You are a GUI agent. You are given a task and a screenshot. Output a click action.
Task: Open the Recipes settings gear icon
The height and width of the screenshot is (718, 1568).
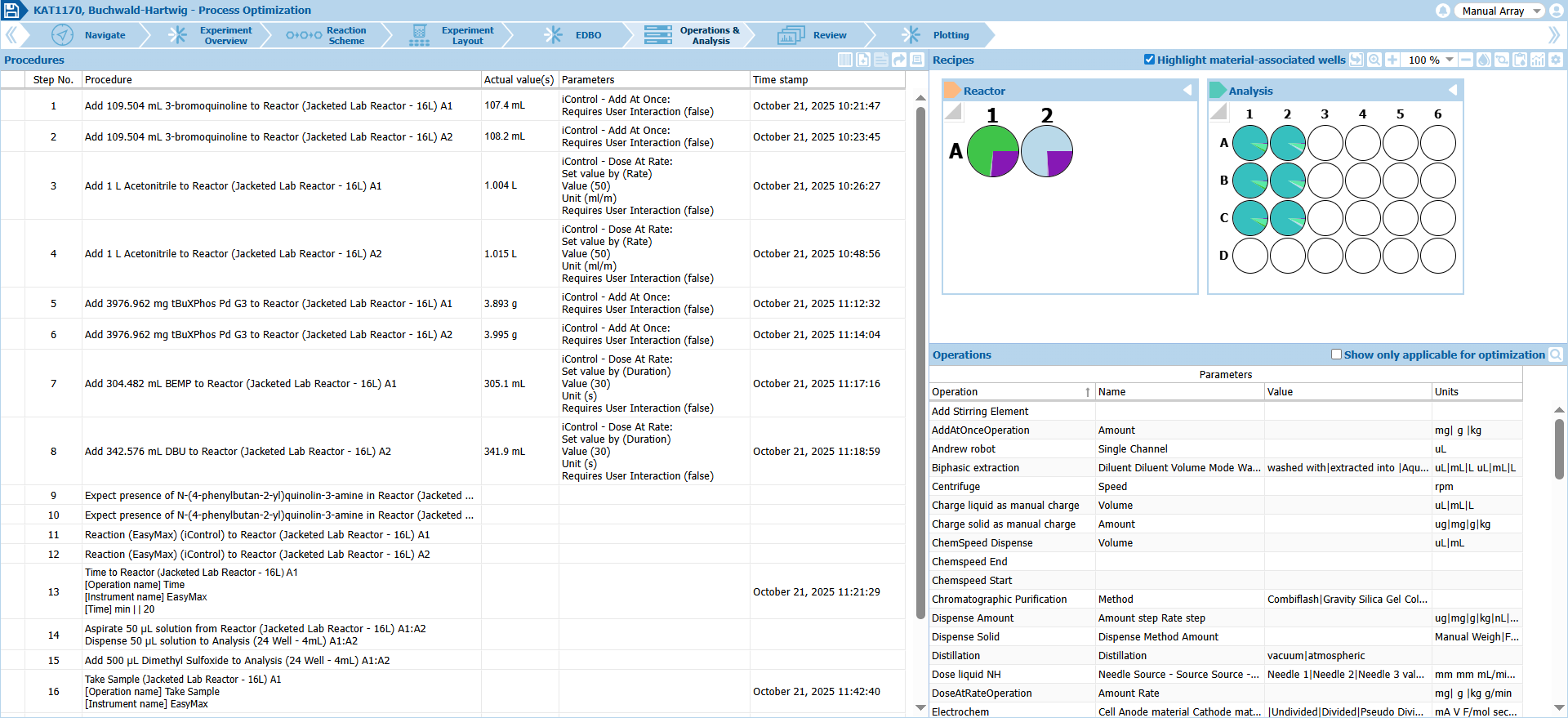[1556, 60]
